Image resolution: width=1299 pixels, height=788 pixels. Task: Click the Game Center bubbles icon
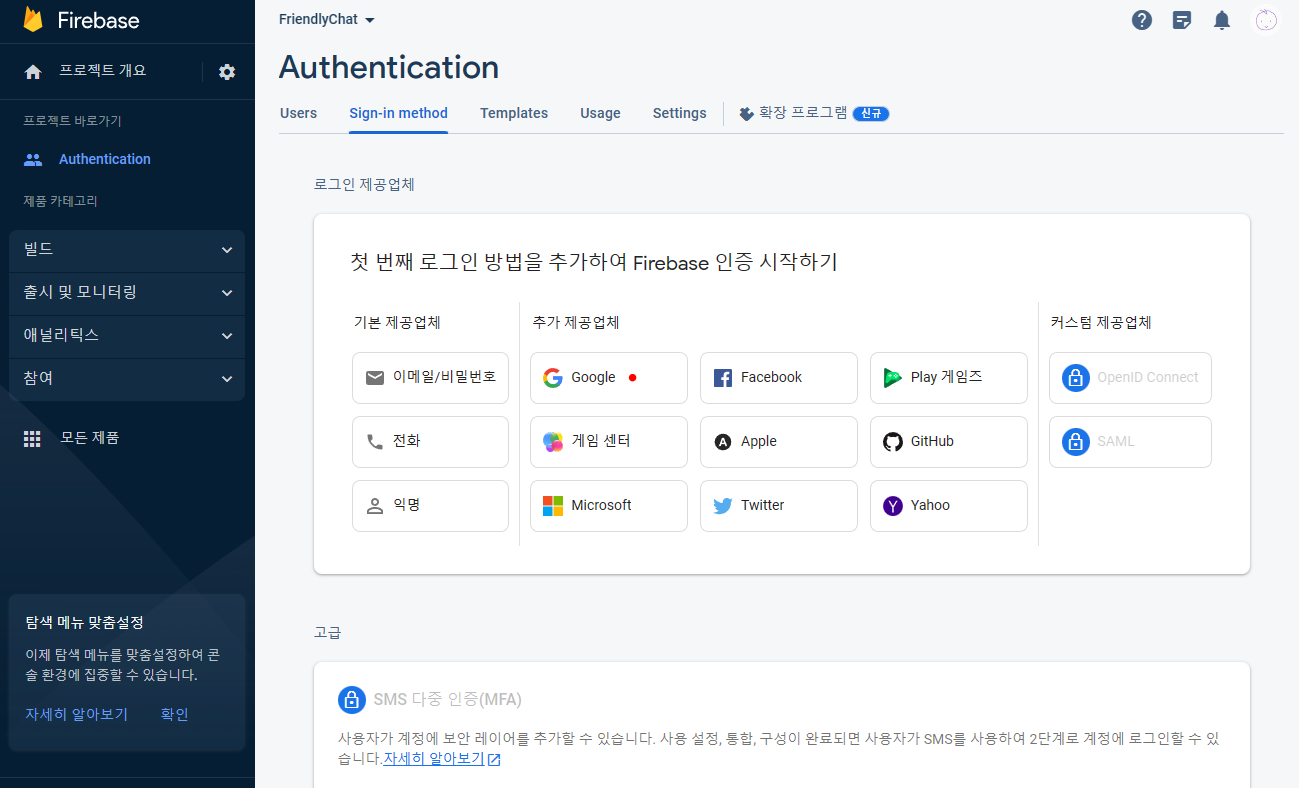click(553, 442)
